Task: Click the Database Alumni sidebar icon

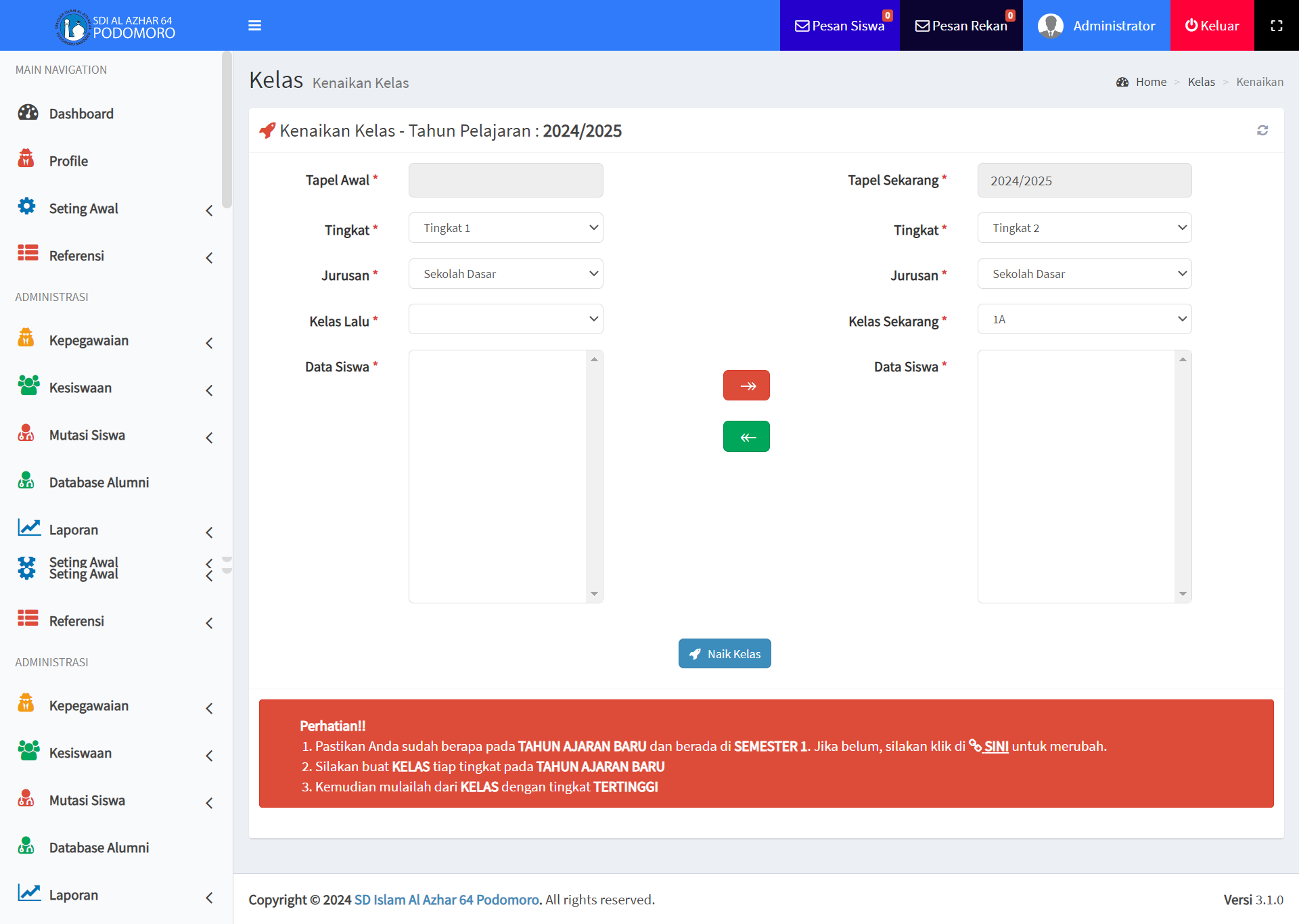Action: [x=26, y=482]
